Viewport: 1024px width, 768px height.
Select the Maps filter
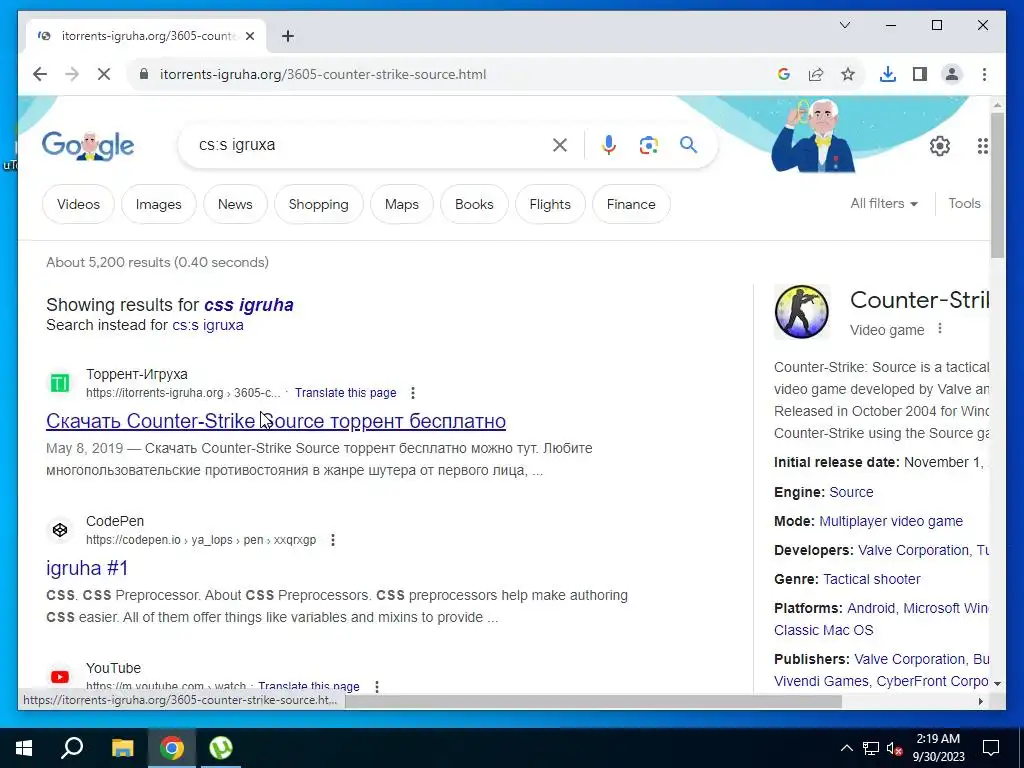pos(402,204)
